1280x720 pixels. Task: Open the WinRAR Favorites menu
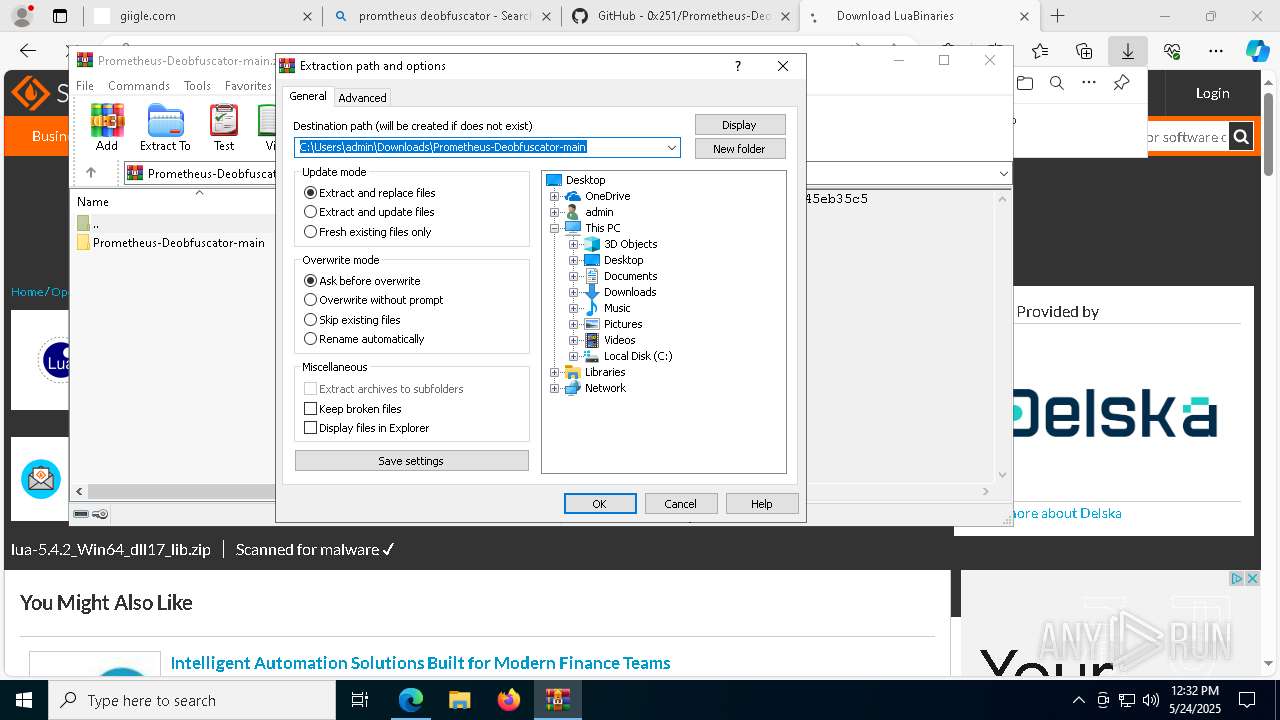(x=248, y=86)
